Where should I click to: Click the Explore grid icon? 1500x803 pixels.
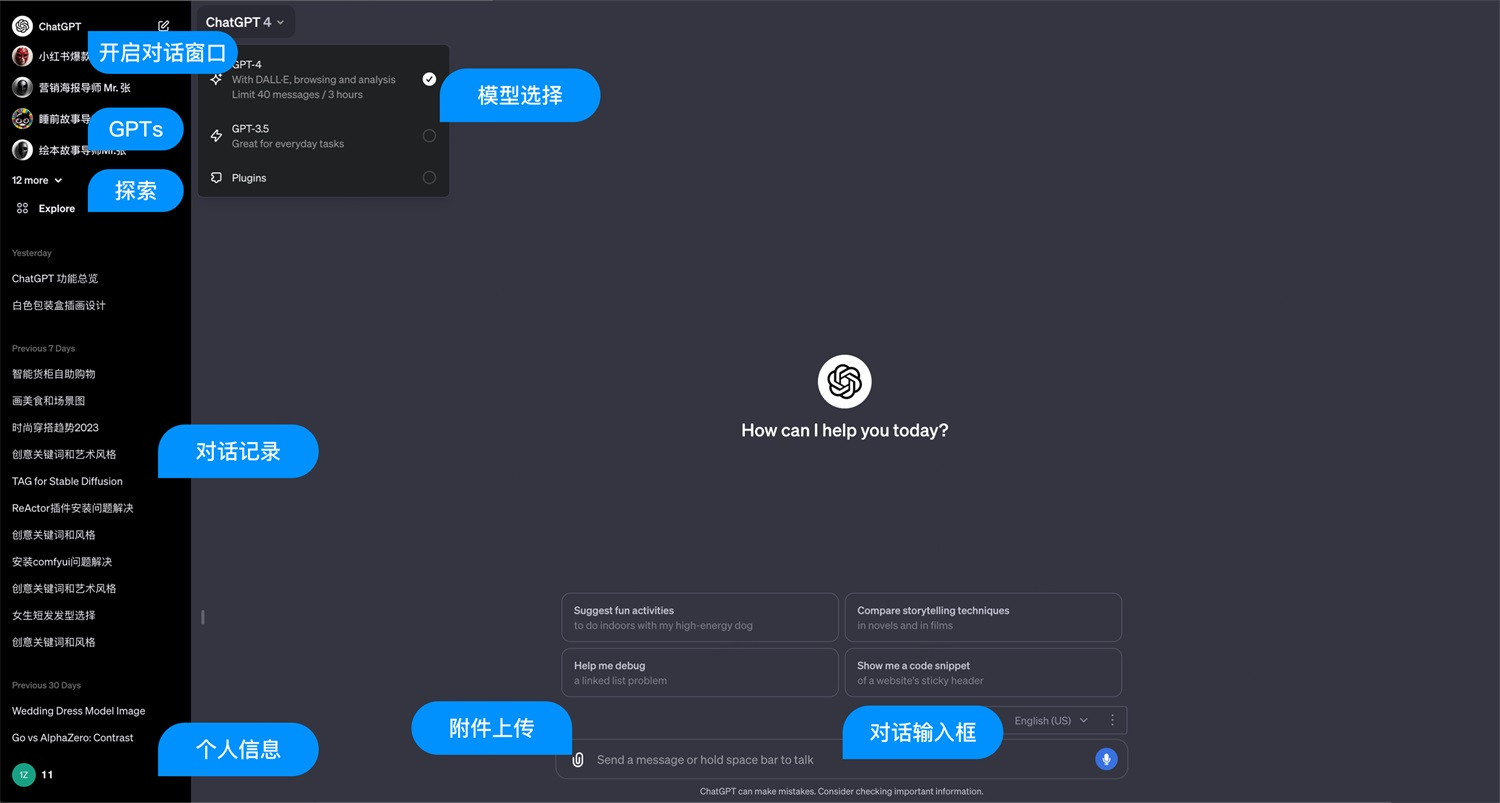point(22,208)
